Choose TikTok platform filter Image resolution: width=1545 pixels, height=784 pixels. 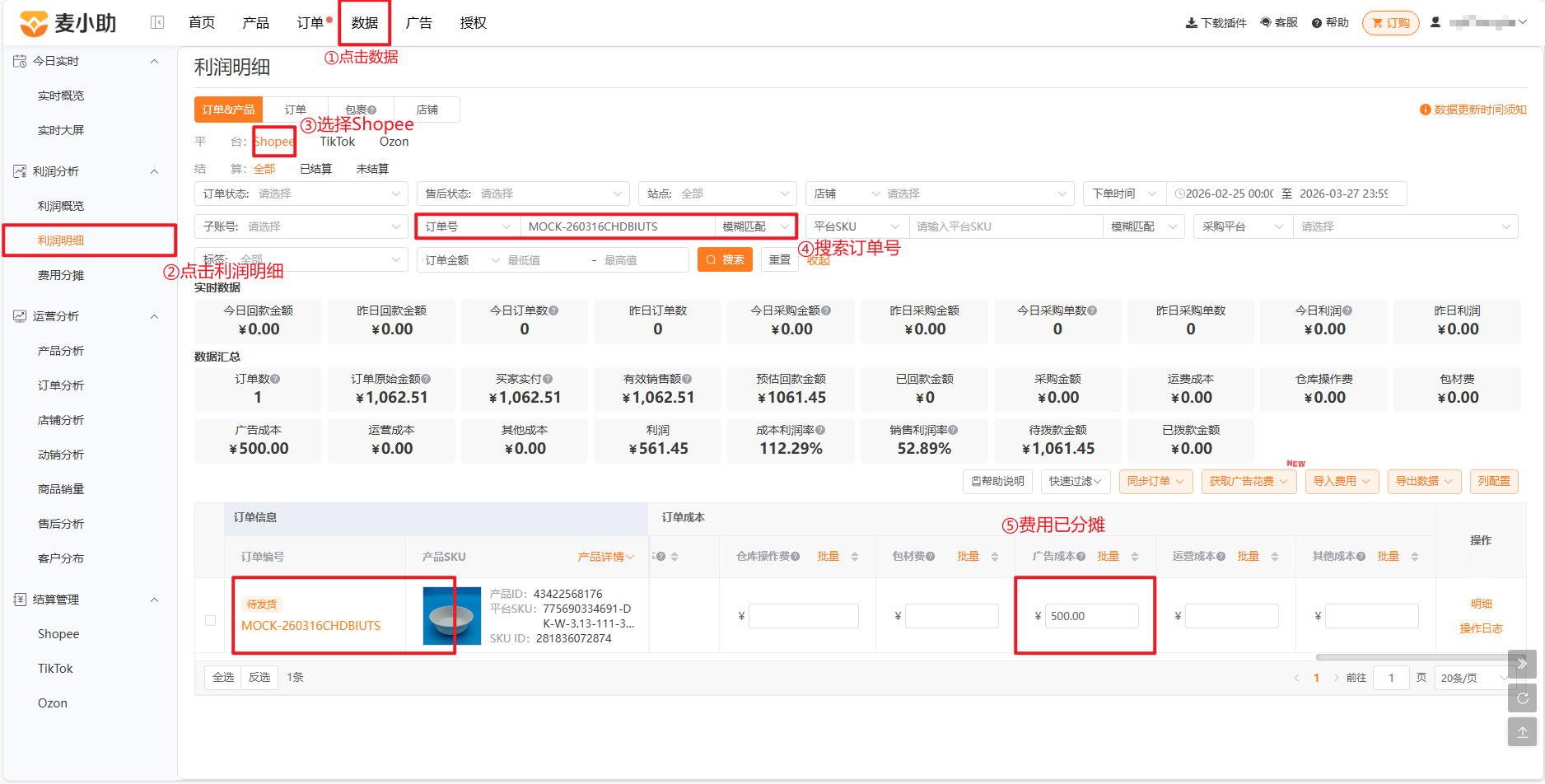338,142
